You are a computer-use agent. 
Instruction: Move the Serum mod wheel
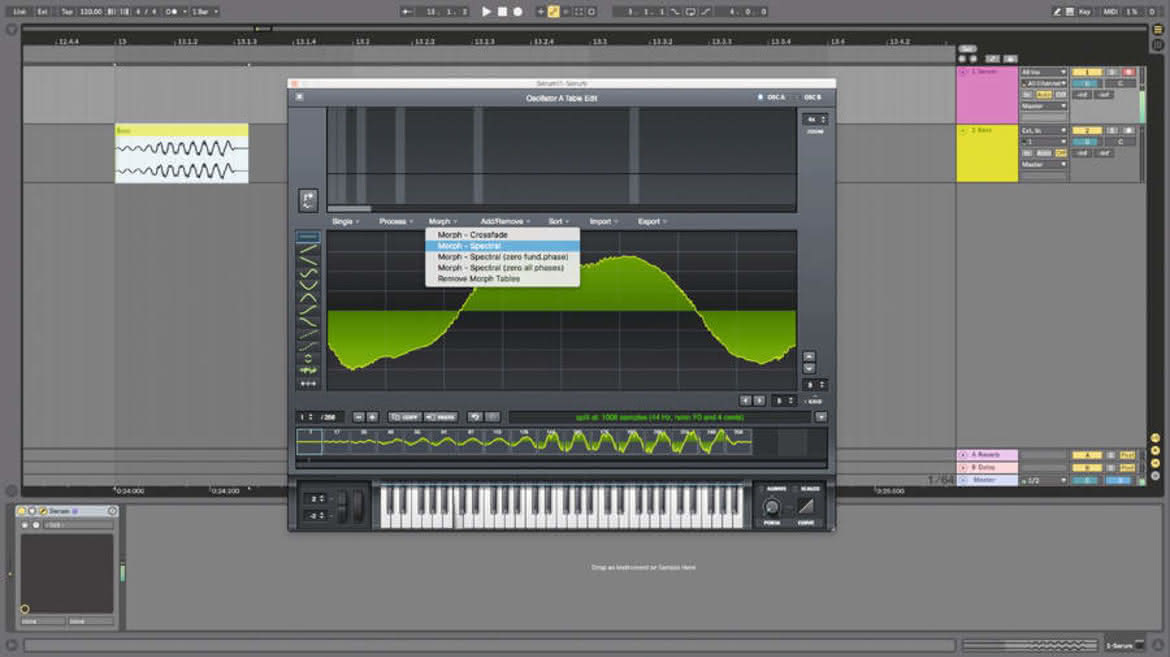tap(358, 507)
